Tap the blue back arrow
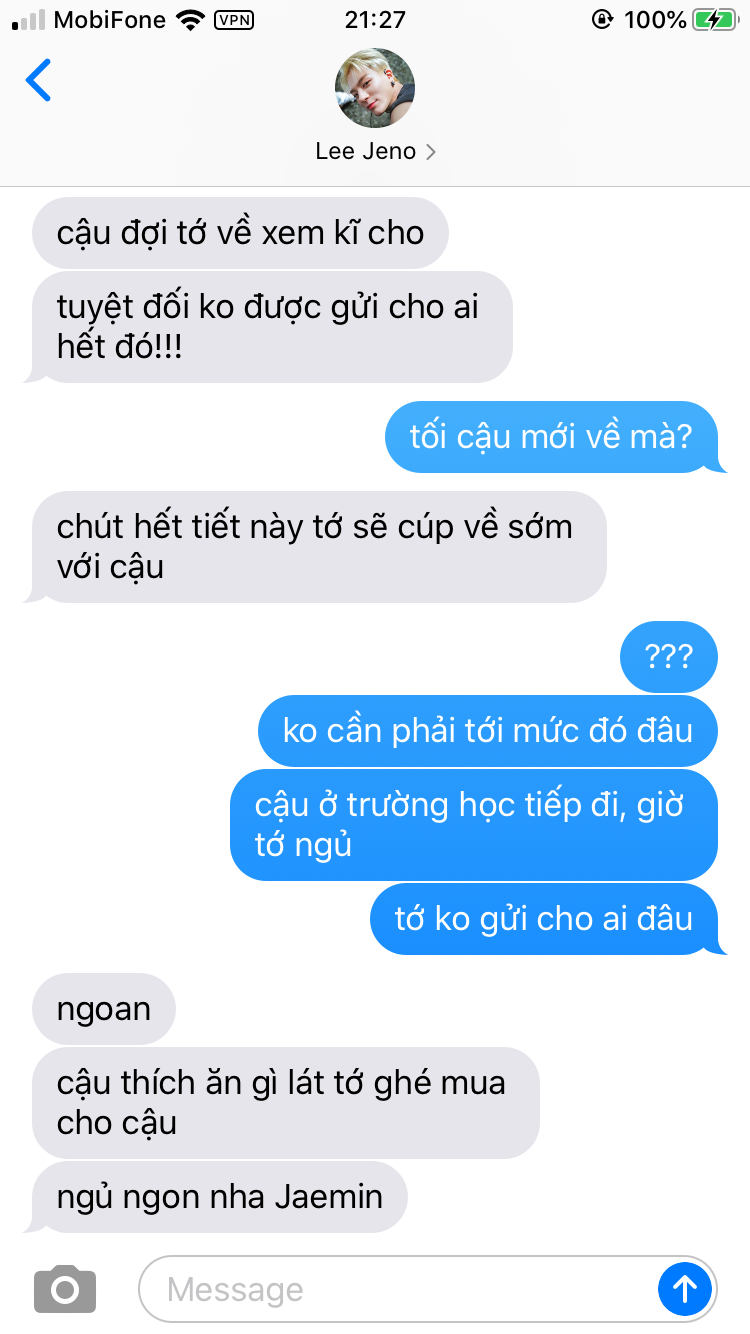 coord(38,81)
